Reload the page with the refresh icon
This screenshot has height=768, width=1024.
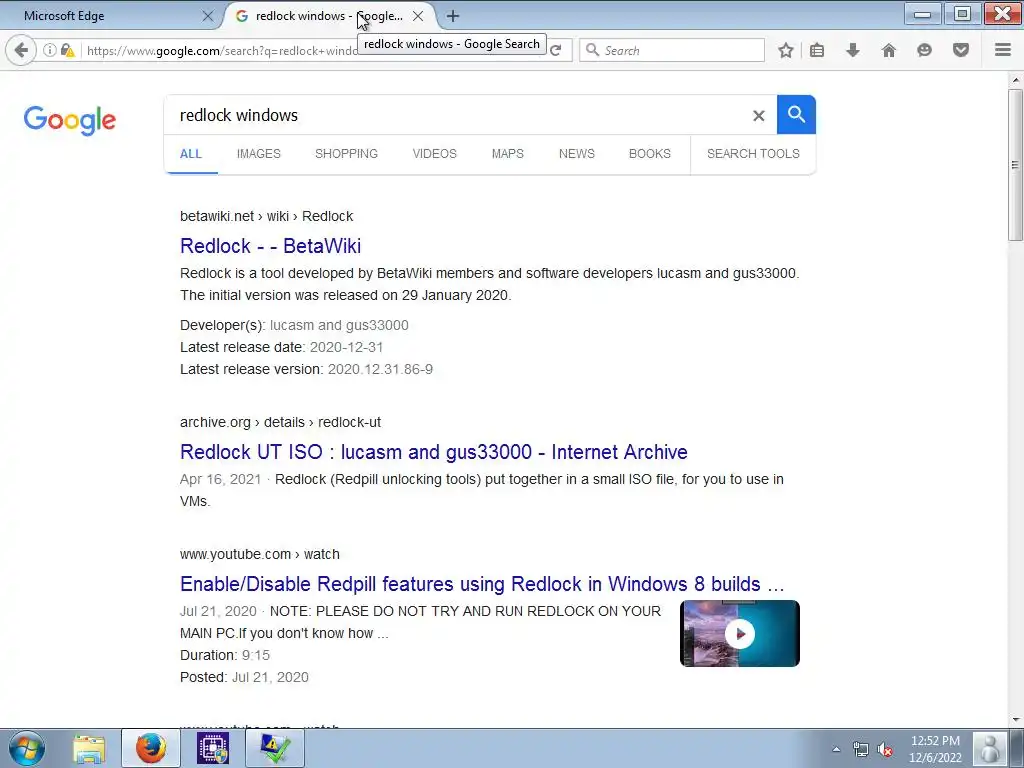click(x=556, y=50)
